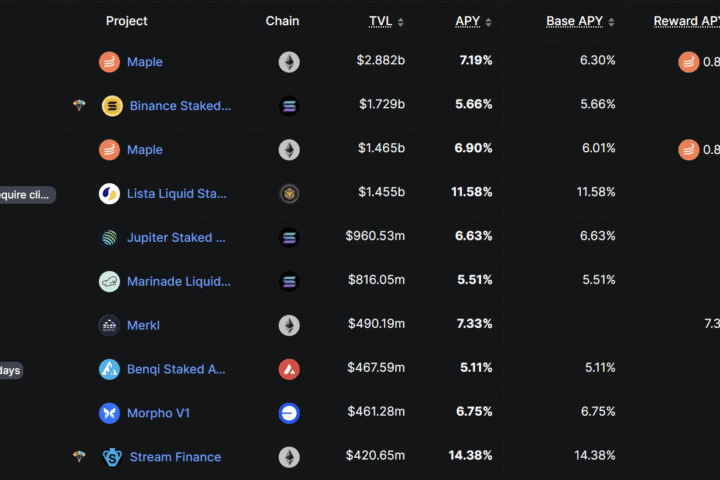Open the Morpho V1 project link
The image size is (720, 480).
tap(158, 413)
